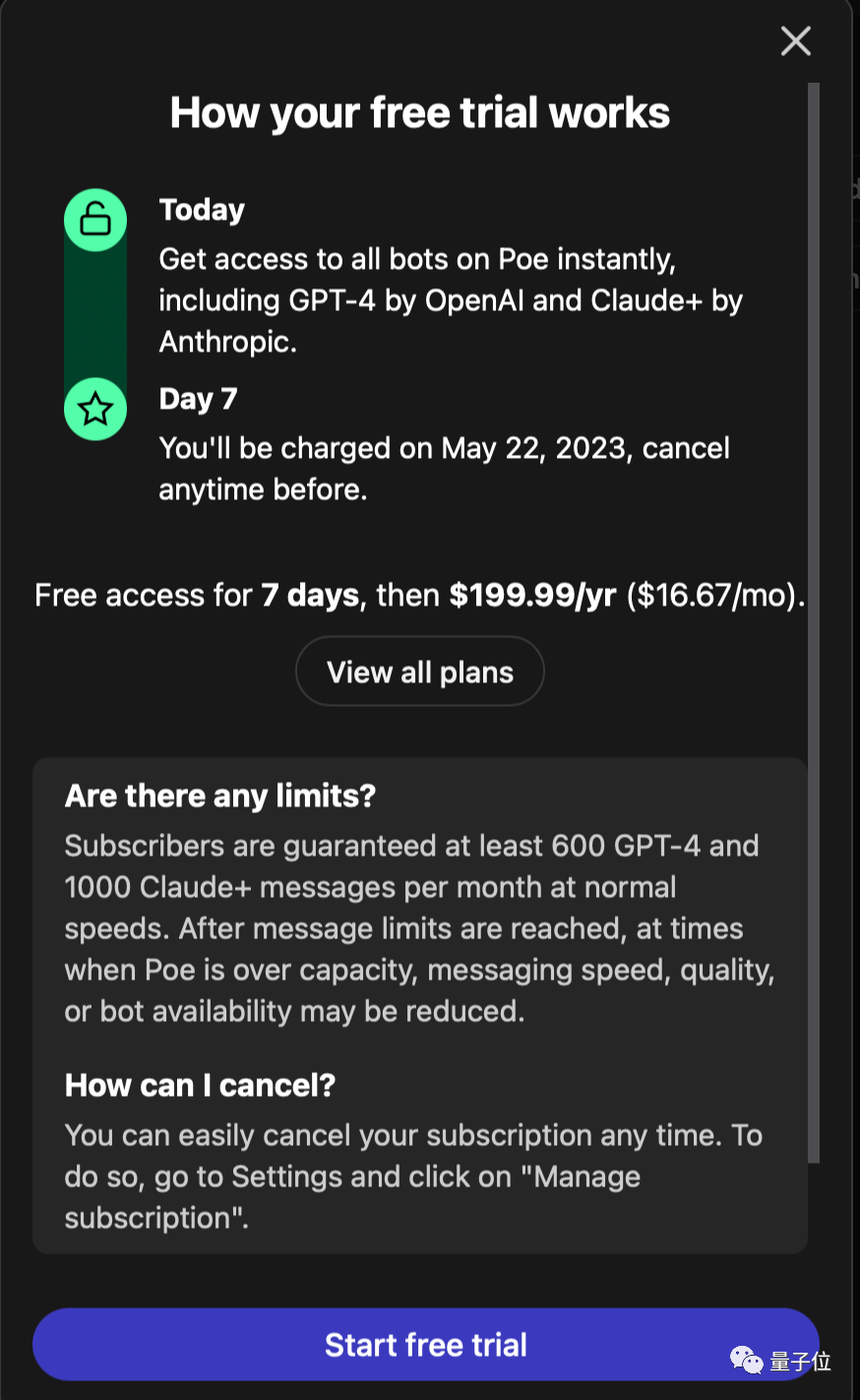Screen dimensions: 860x1400
Task: Click the dark green timeline bar
Action: coord(95,313)
